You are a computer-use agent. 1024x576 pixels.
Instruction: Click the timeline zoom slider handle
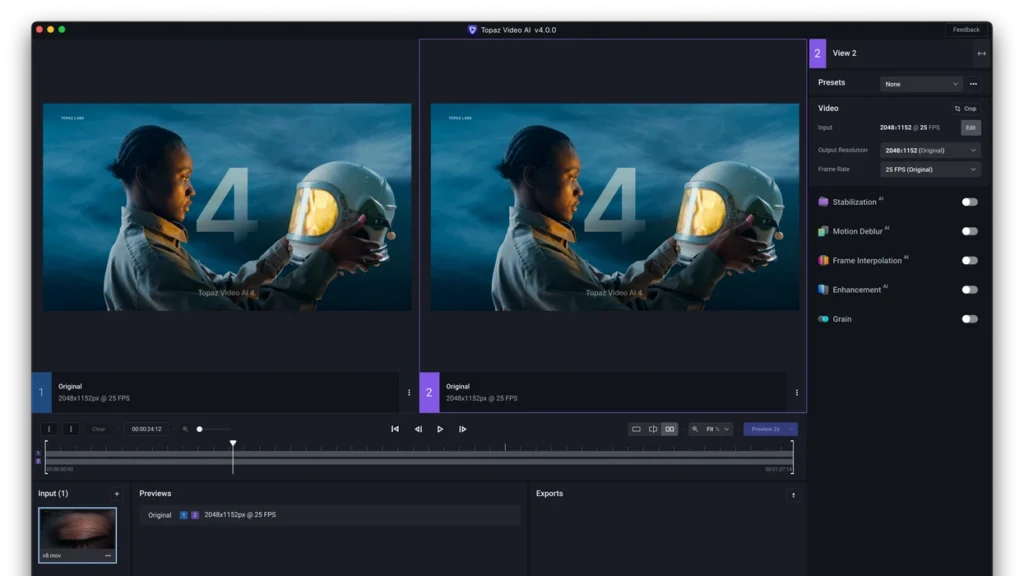coord(200,429)
